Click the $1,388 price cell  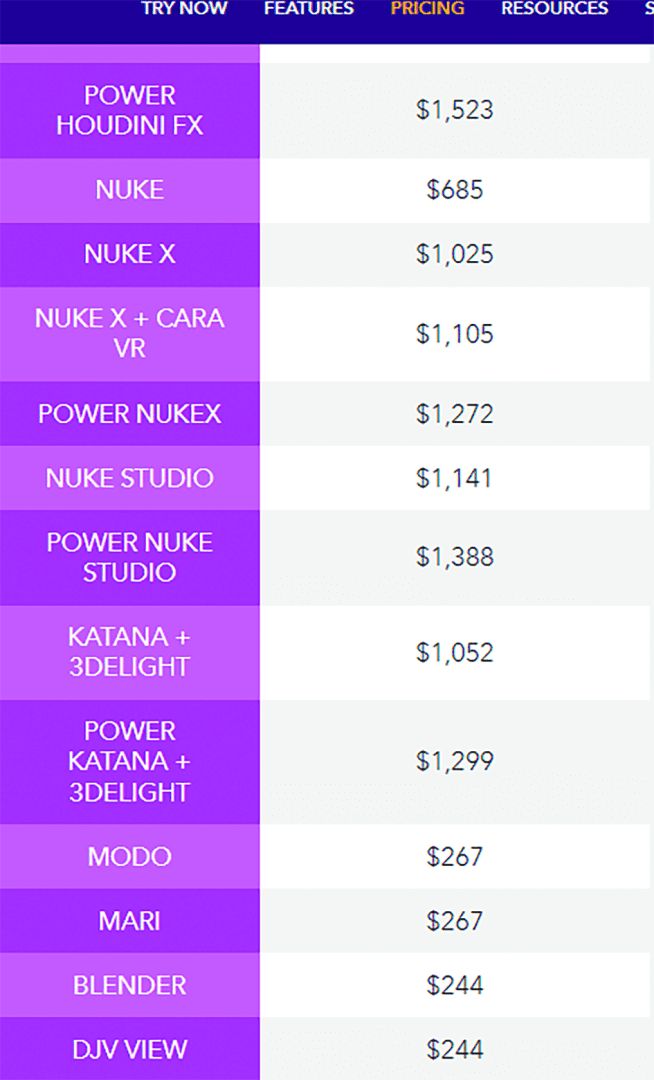(455, 557)
